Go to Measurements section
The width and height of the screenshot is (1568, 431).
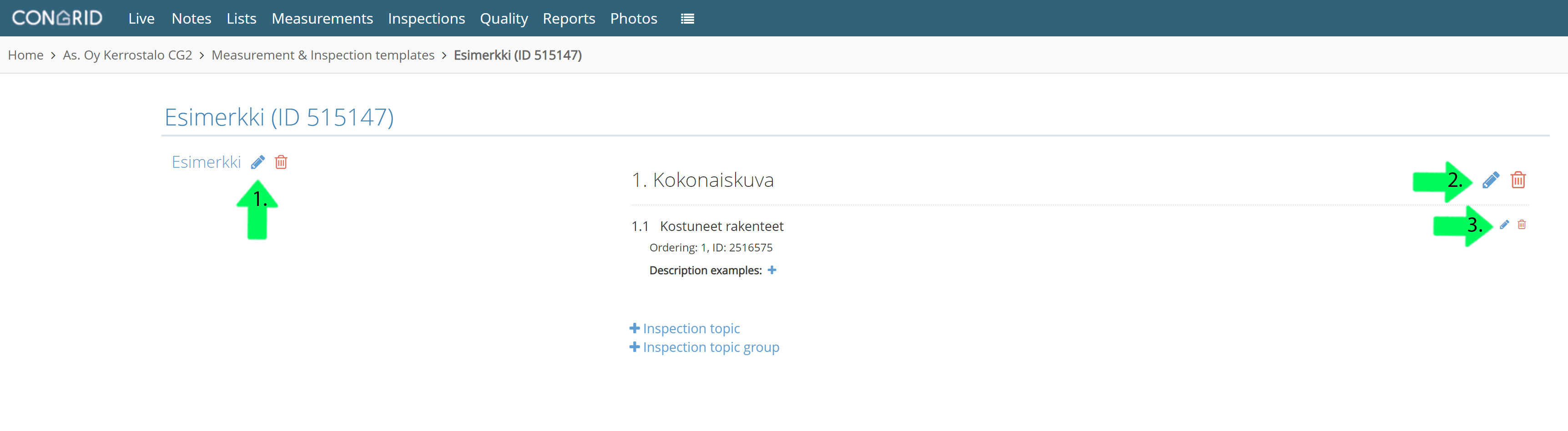pyautogui.click(x=322, y=19)
